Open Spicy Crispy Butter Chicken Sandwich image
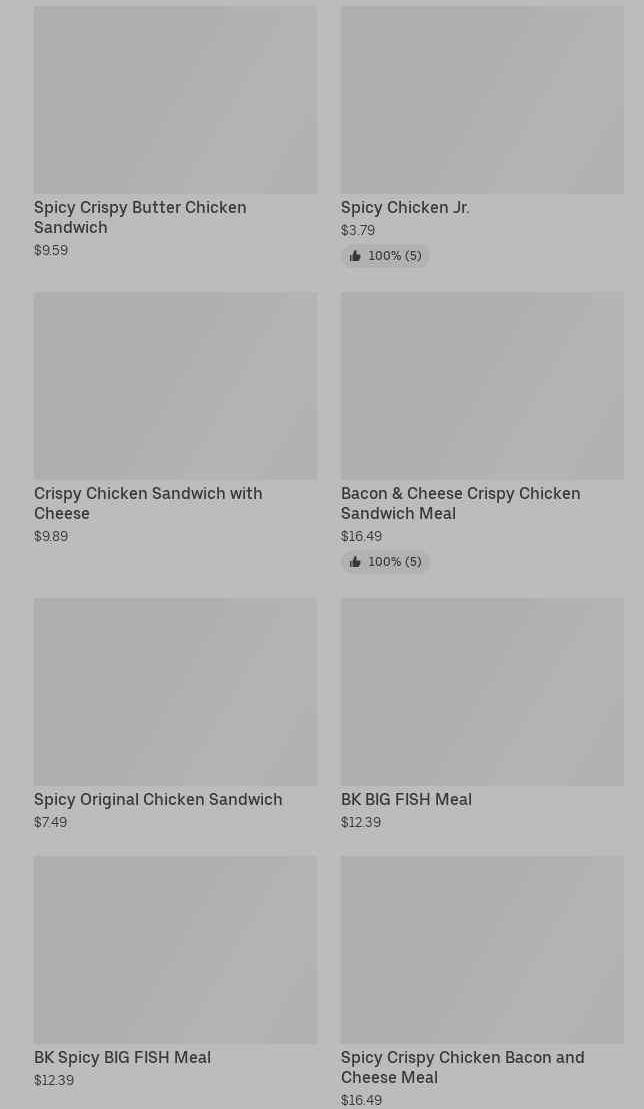Image resolution: width=644 pixels, height=1109 pixels. coord(175,100)
